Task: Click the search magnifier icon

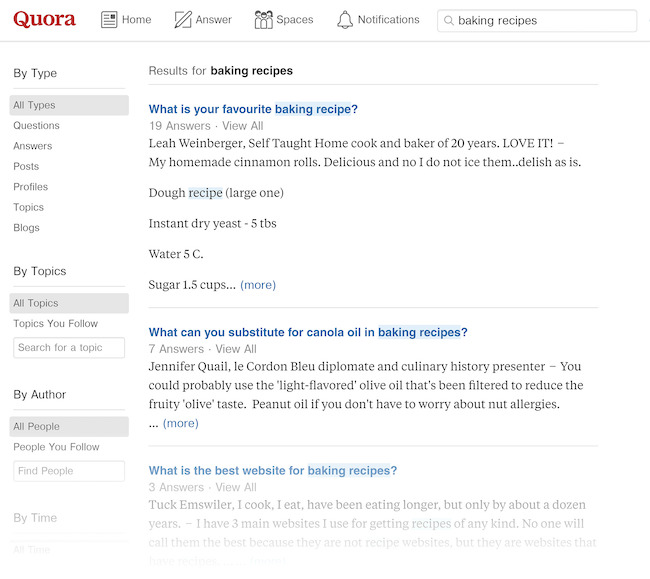Action: (449, 21)
